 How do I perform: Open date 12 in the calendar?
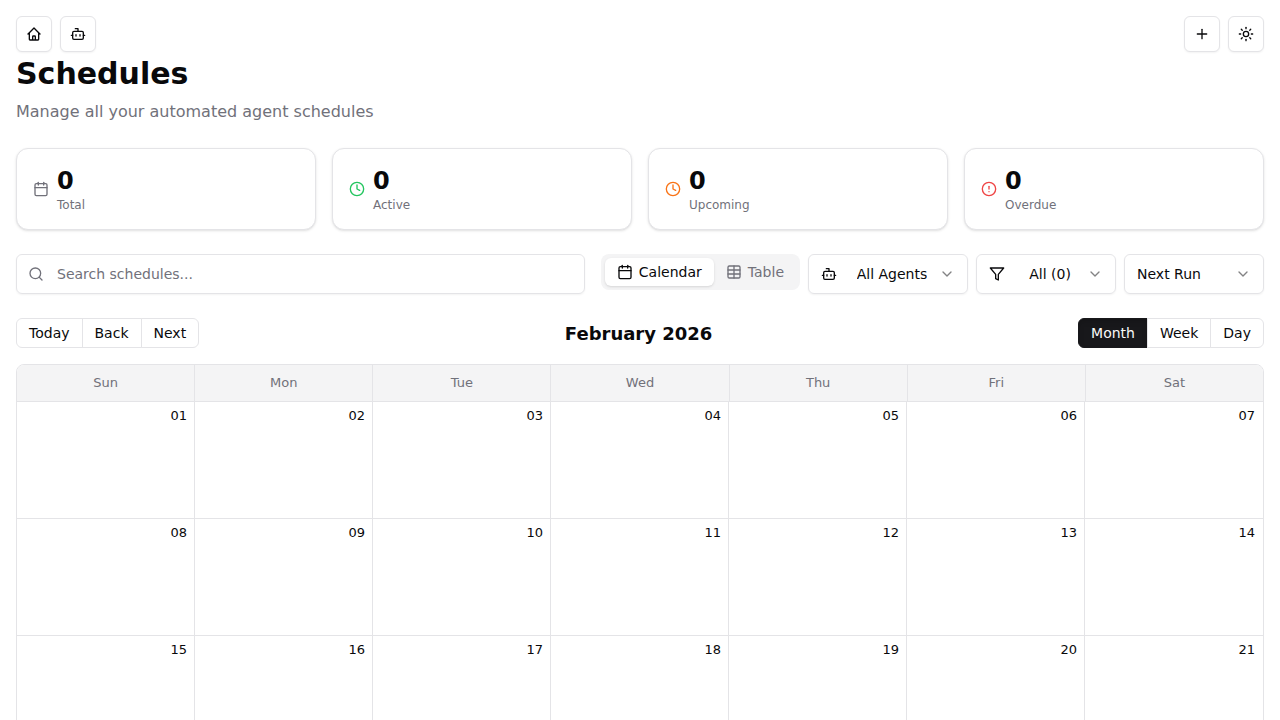point(890,532)
